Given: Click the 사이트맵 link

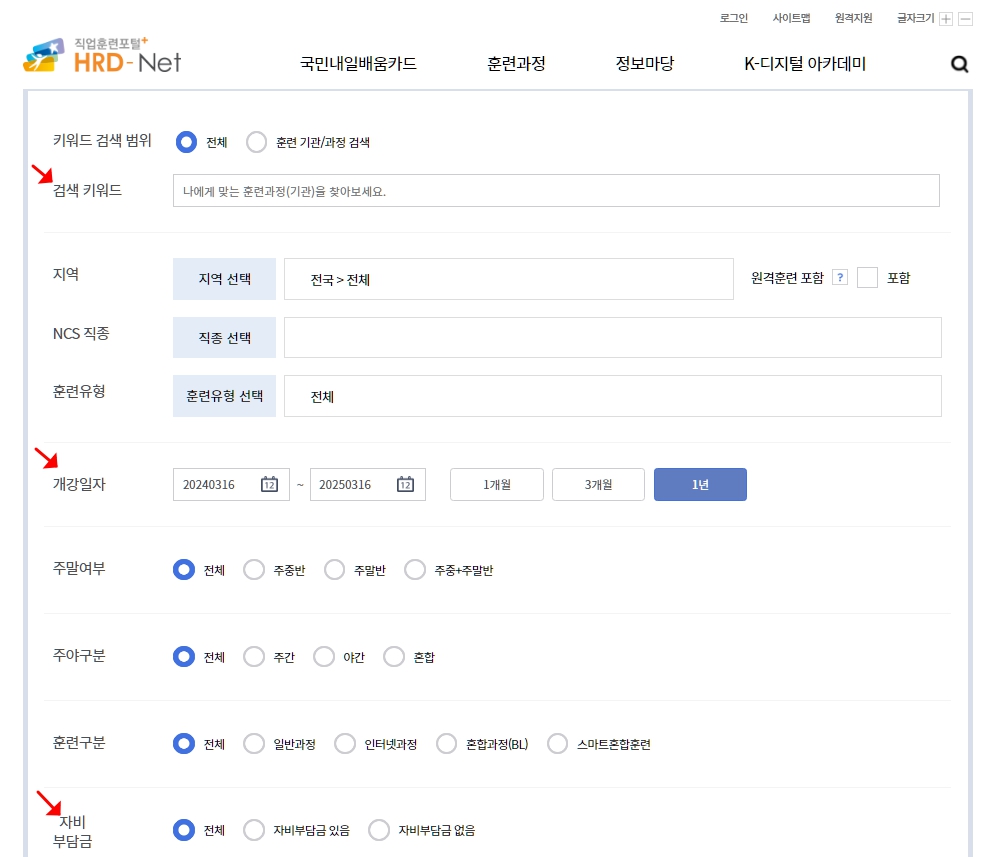Looking at the screenshot, I should click(x=793, y=18).
